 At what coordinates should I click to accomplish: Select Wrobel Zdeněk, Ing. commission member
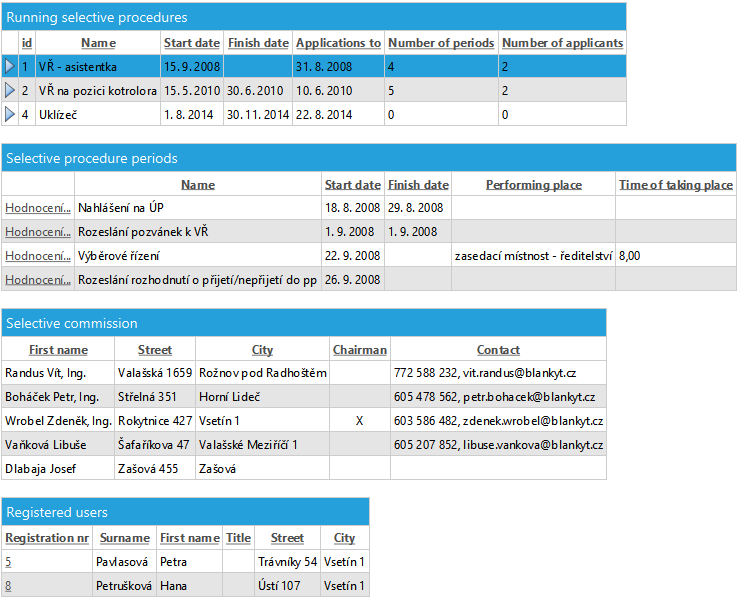click(58, 421)
